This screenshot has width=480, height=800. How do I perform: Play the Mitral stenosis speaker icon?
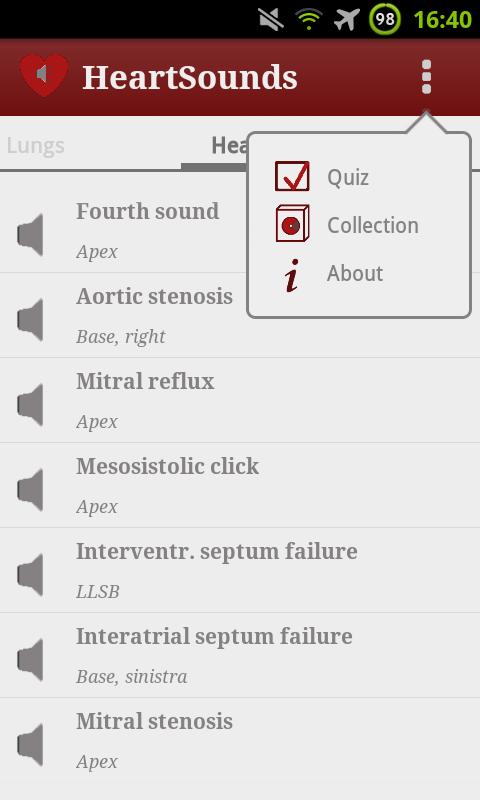[x=30, y=745]
